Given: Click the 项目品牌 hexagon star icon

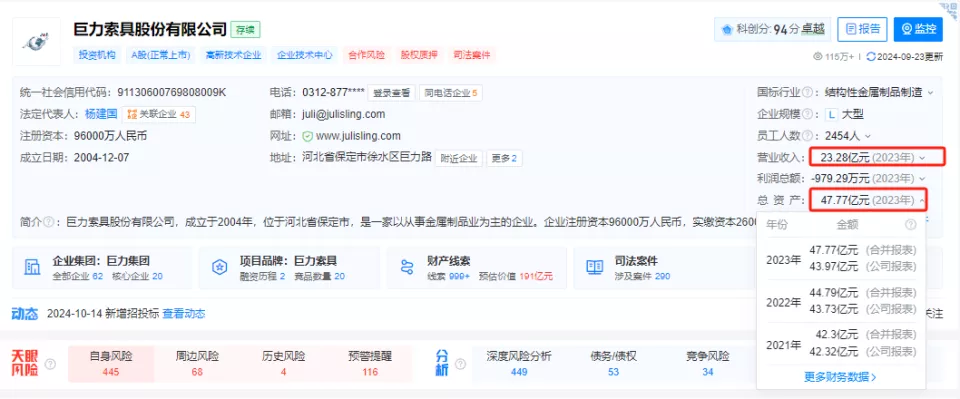Looking at the screenshot, I should point(219,267).
